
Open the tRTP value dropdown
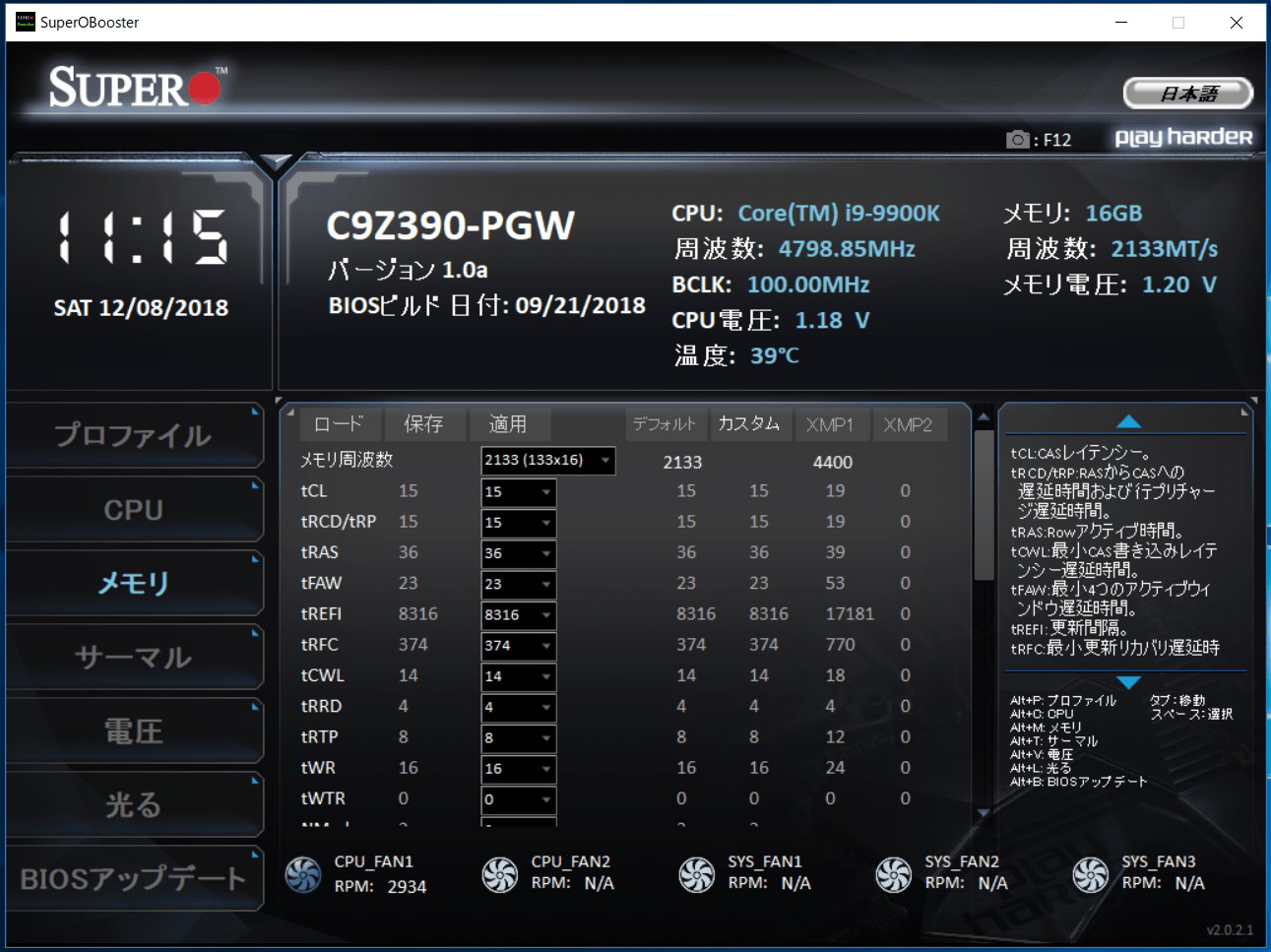(x=519, y=737)
